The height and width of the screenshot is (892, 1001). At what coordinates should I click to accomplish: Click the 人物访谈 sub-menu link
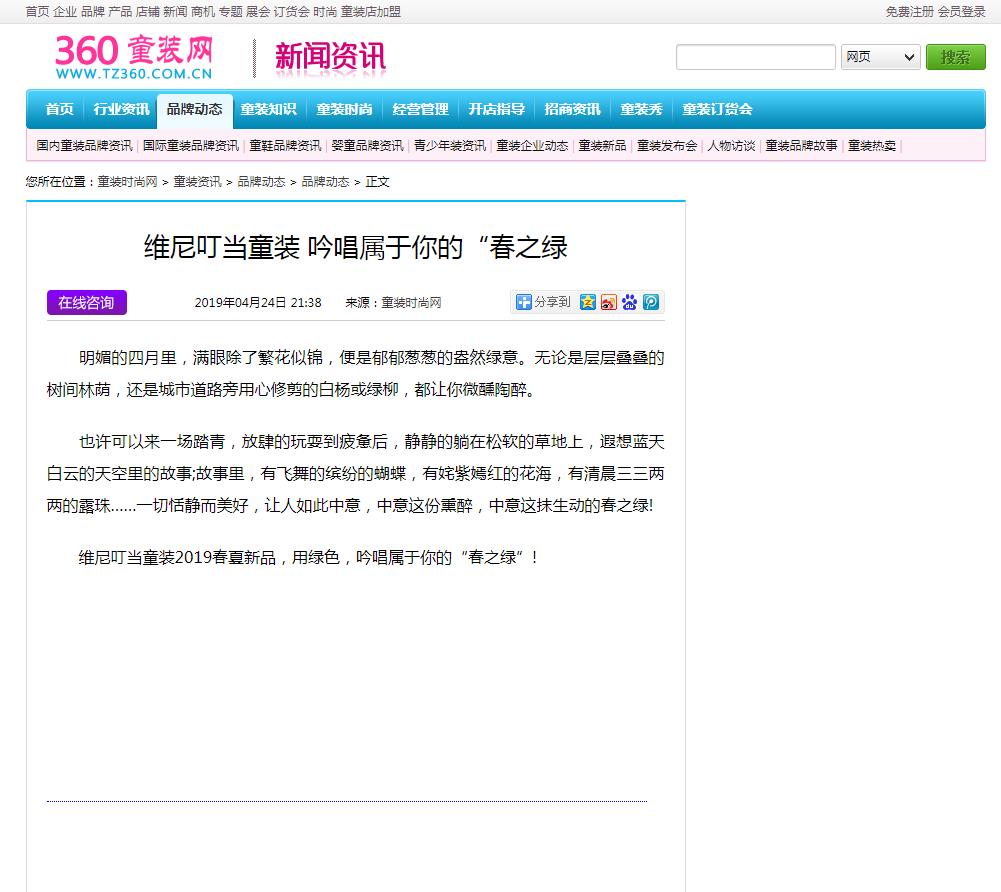point(732,146)
